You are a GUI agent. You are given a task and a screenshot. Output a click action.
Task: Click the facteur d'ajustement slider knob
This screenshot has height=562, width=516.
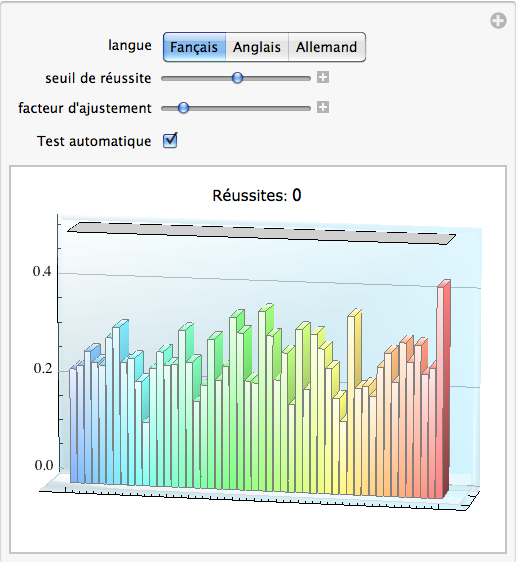[x=183, y=108]
